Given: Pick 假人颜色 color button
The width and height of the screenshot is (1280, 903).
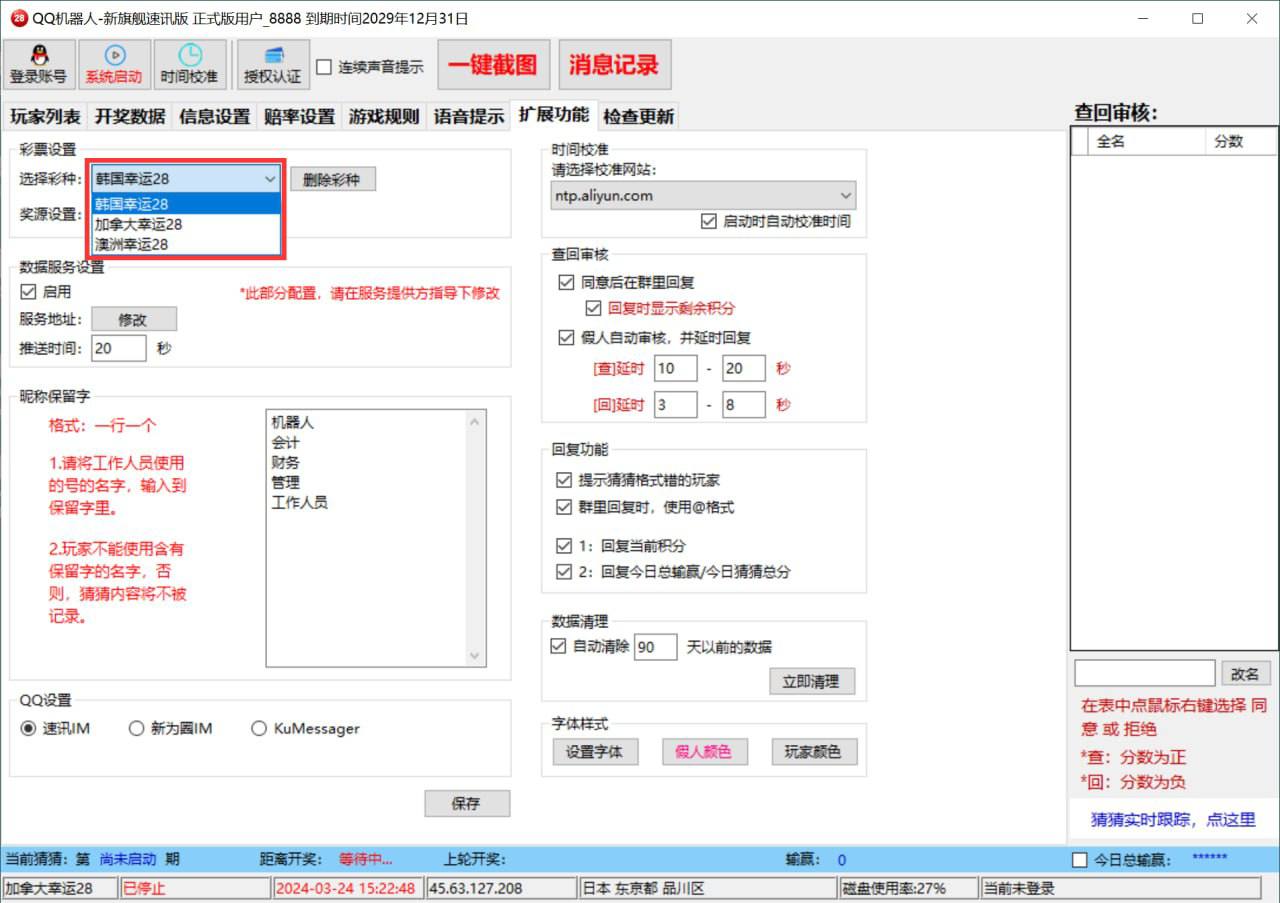Looking at the screenshot, I should coord(704,752).
